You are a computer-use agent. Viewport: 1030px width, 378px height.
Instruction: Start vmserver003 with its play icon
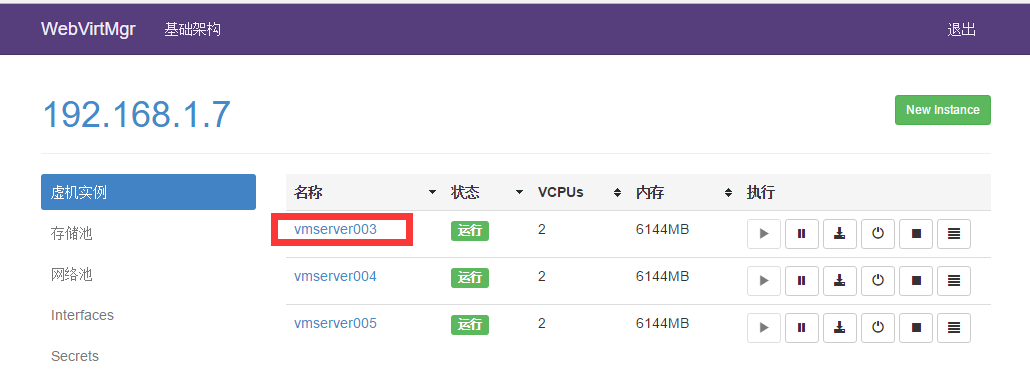[x=763, y=234]
